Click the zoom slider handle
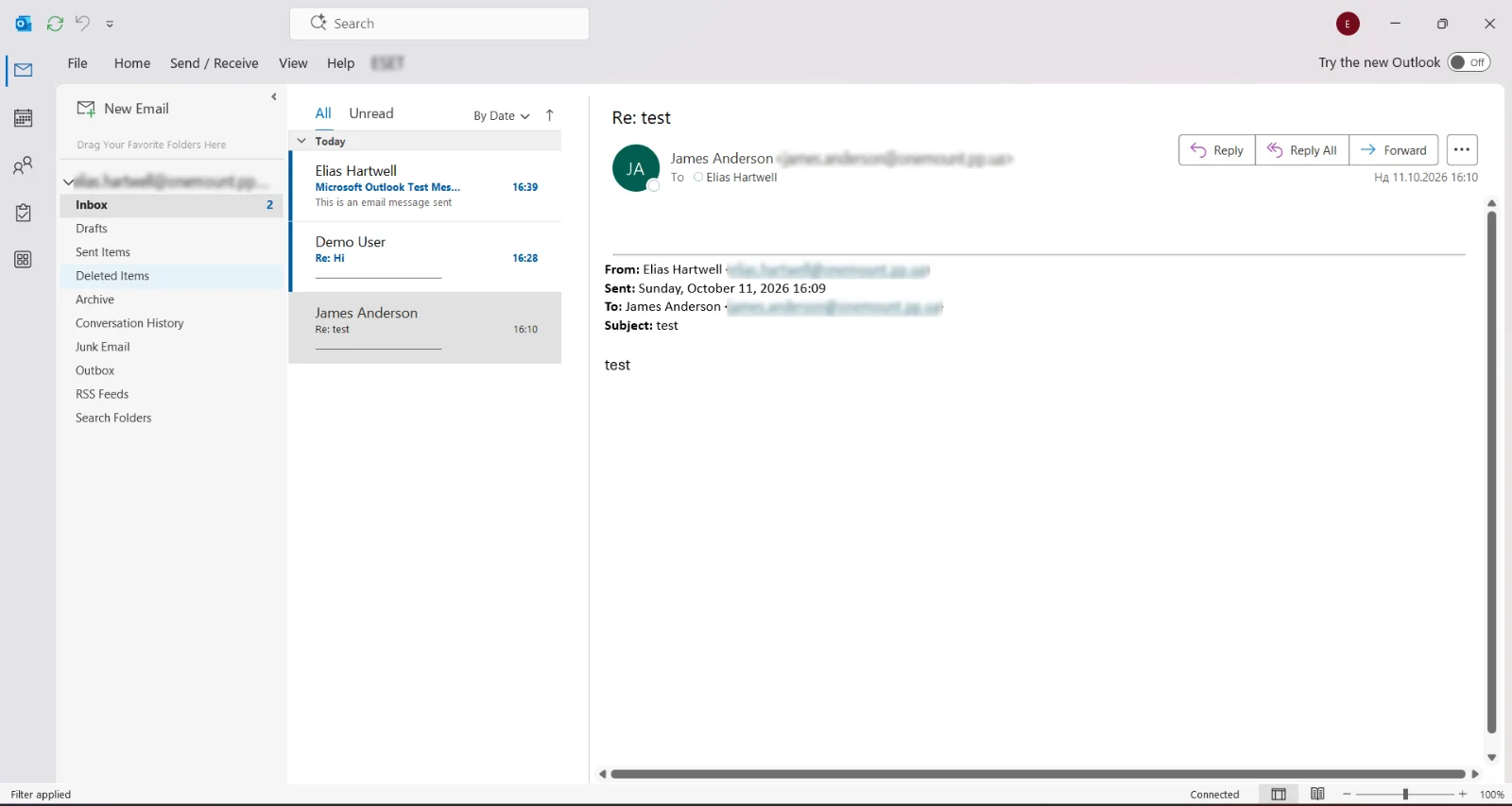1512x806 pixels. pyautogui.click(x=1405, y=795)
